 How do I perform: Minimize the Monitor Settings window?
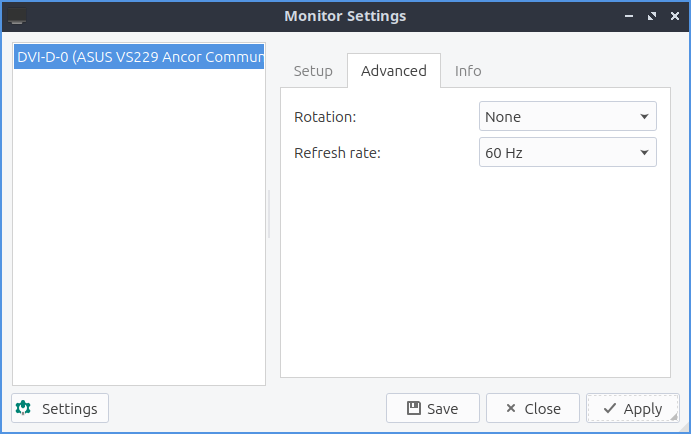click(x=629, y=16)
